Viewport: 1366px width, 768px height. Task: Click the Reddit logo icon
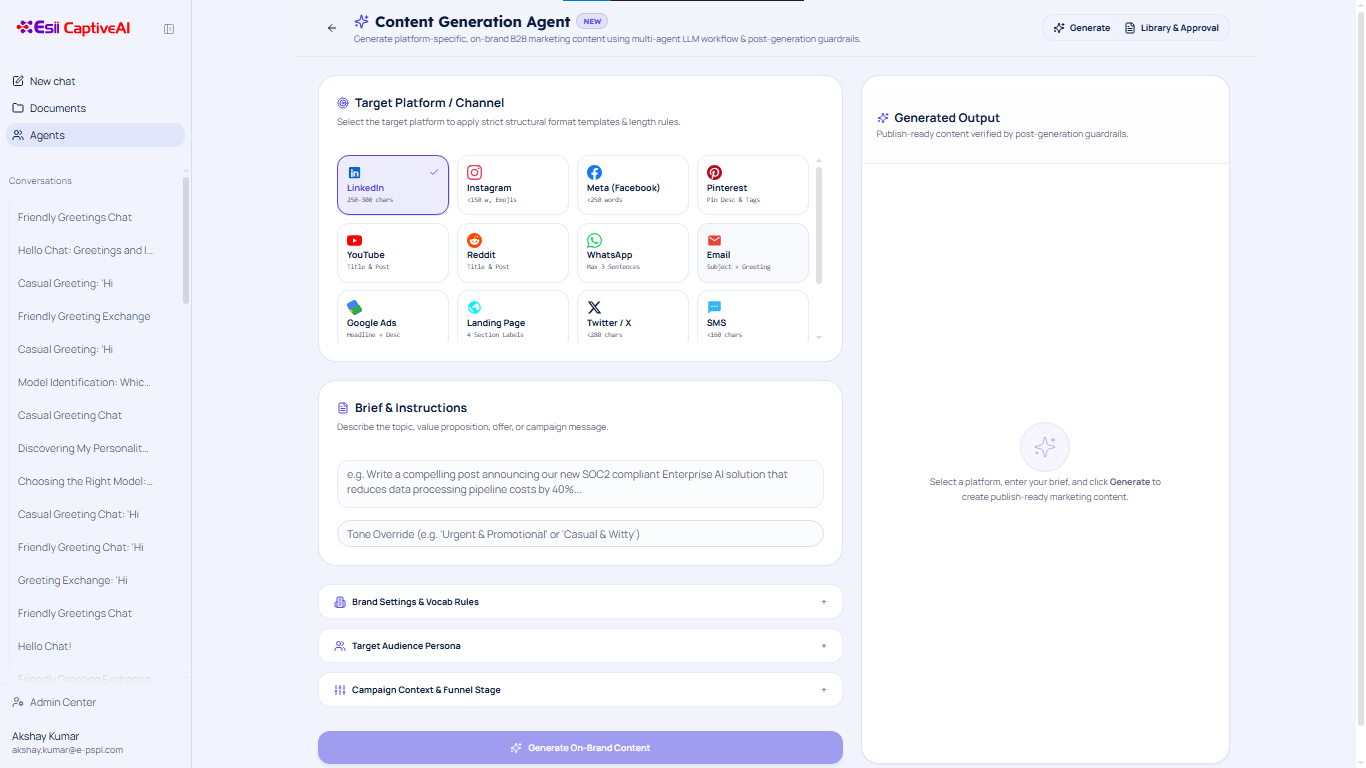[x=474, y=240]
